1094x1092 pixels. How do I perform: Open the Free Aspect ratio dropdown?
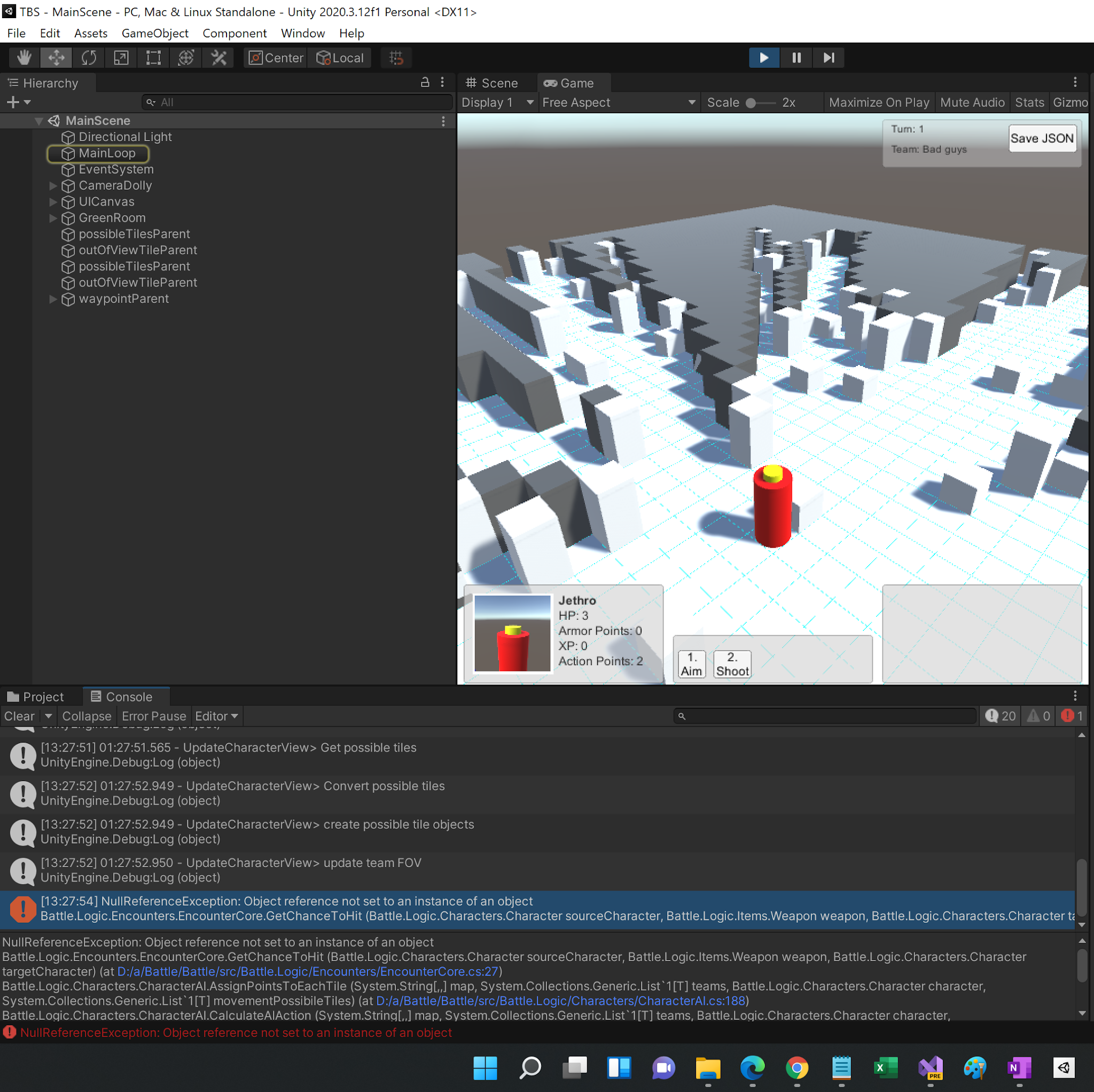pyautogui.click(x=619, y=102)
